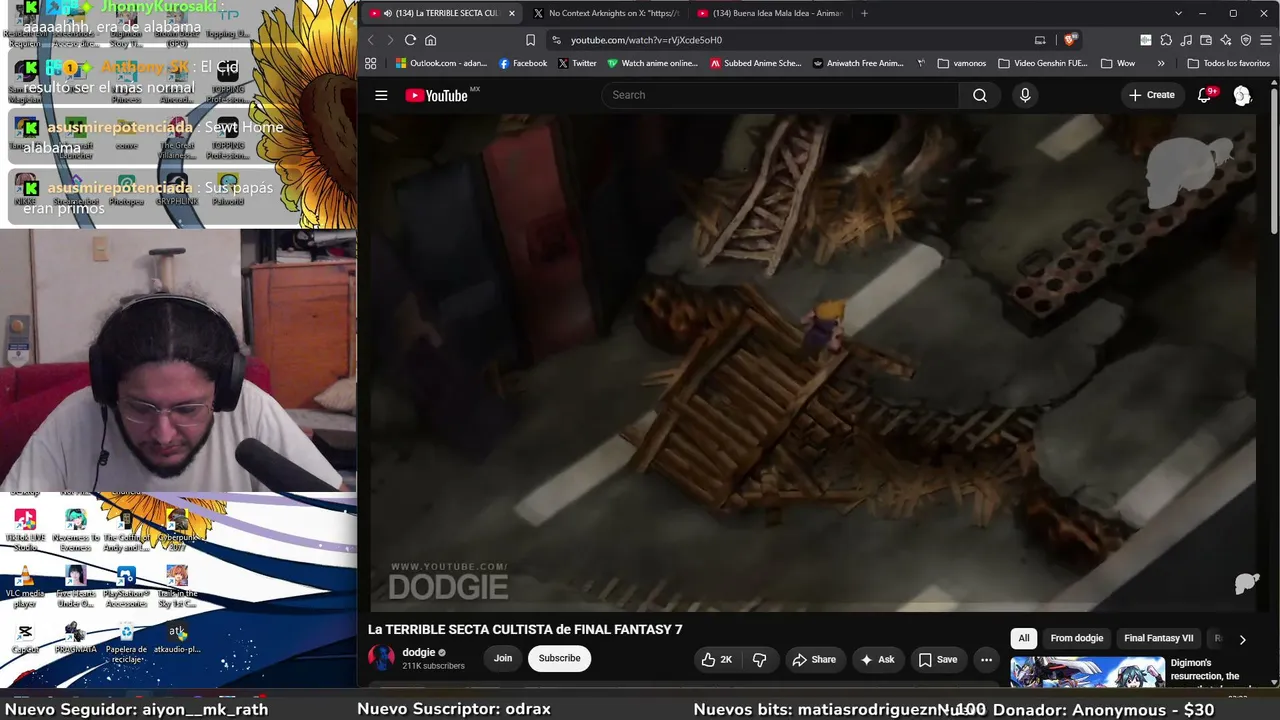
Task: Open the vamonos bookmarks folder
Action: pyautogui.click(x=962, y=63)
